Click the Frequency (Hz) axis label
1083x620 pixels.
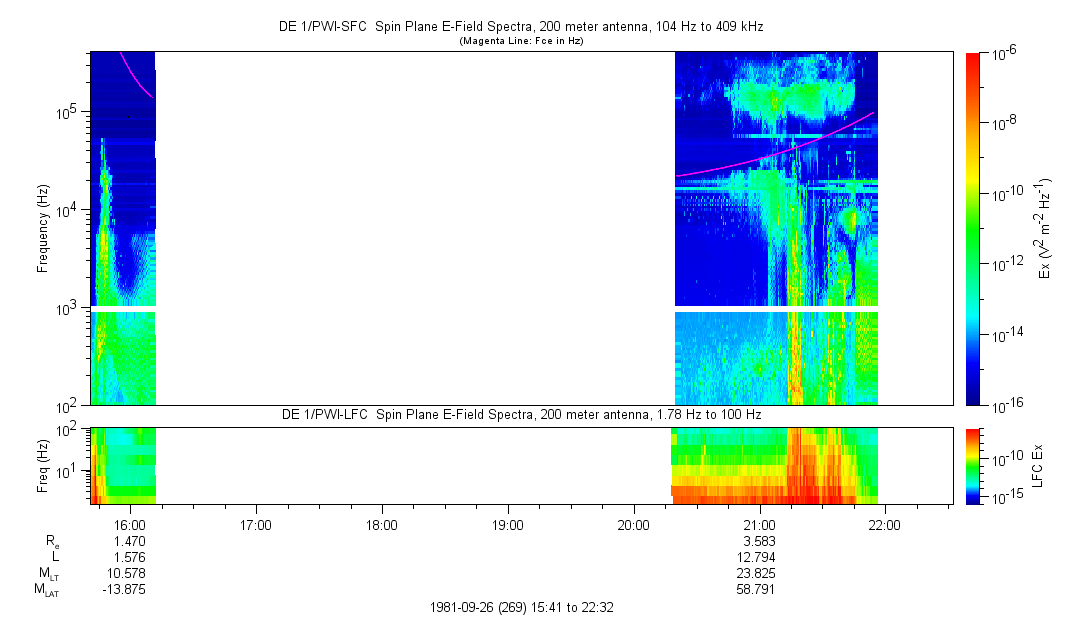43,229
